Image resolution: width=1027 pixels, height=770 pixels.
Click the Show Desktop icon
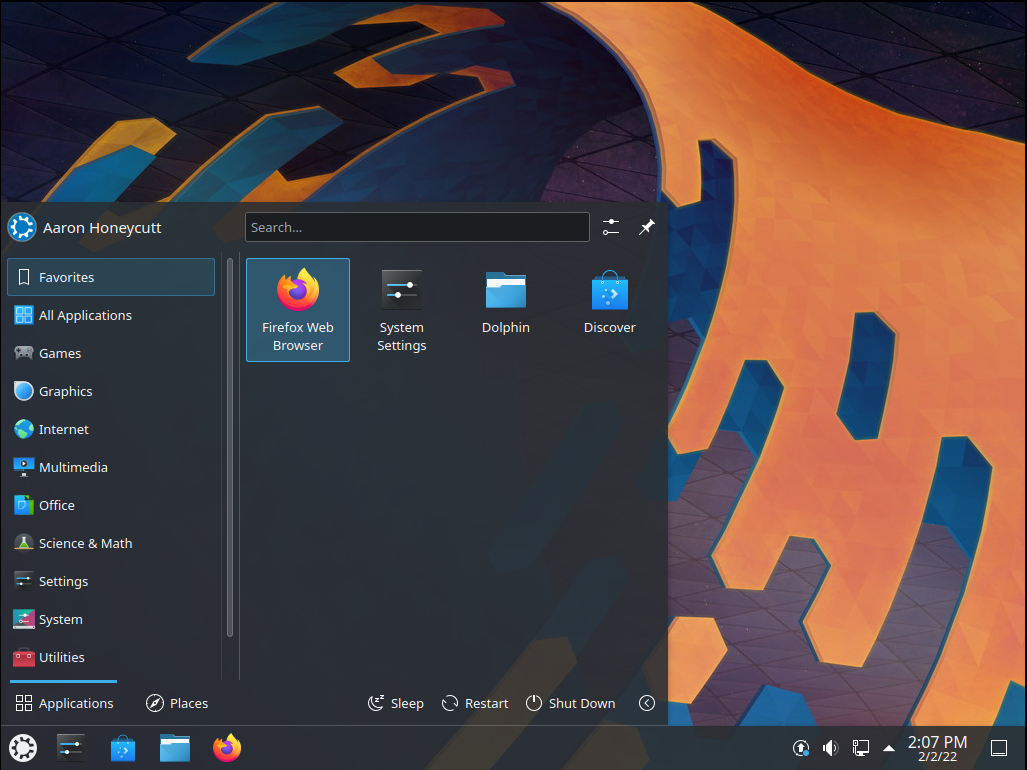(999, 748)
